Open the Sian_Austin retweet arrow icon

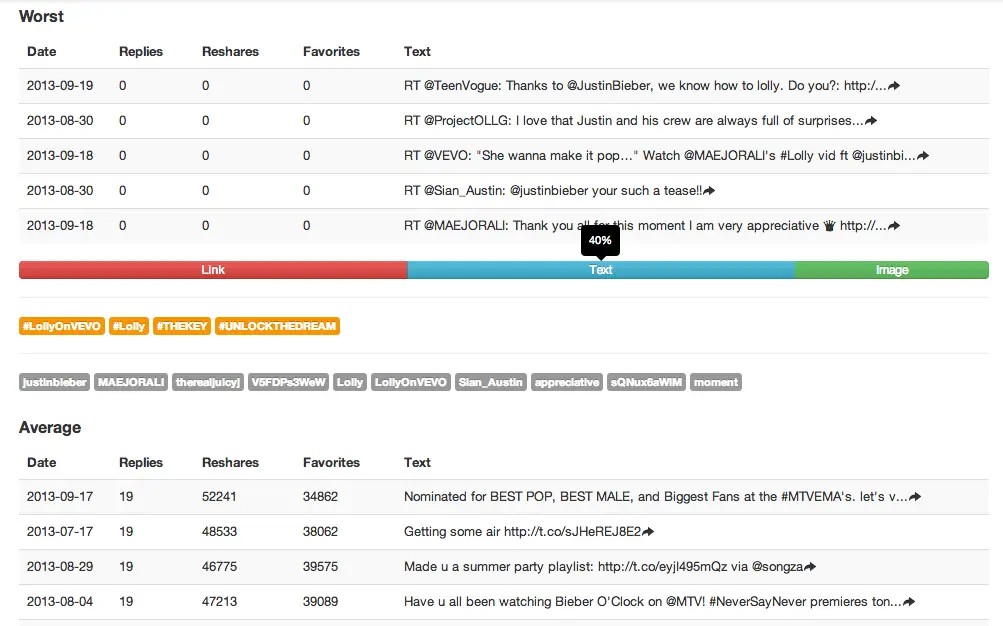pyautogui.click(x=709, y=191)
